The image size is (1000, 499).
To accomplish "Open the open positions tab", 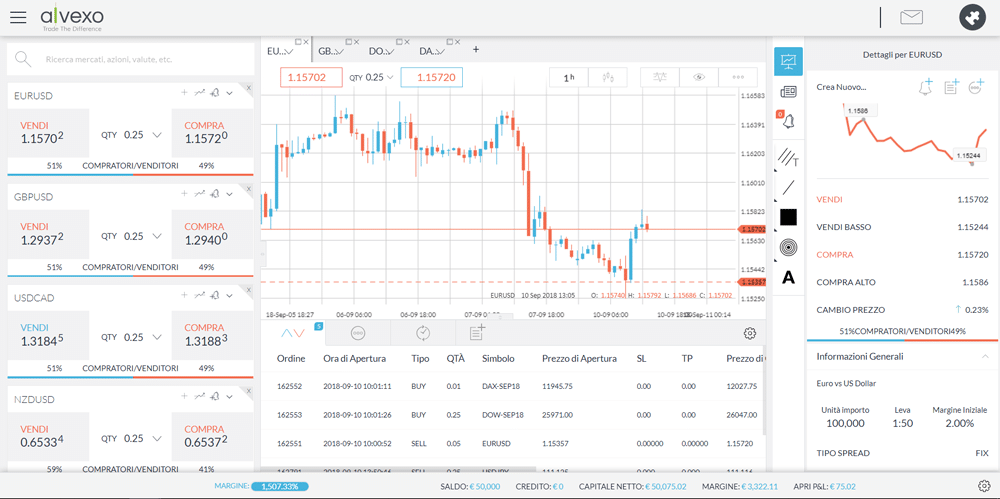I will 294,332.
